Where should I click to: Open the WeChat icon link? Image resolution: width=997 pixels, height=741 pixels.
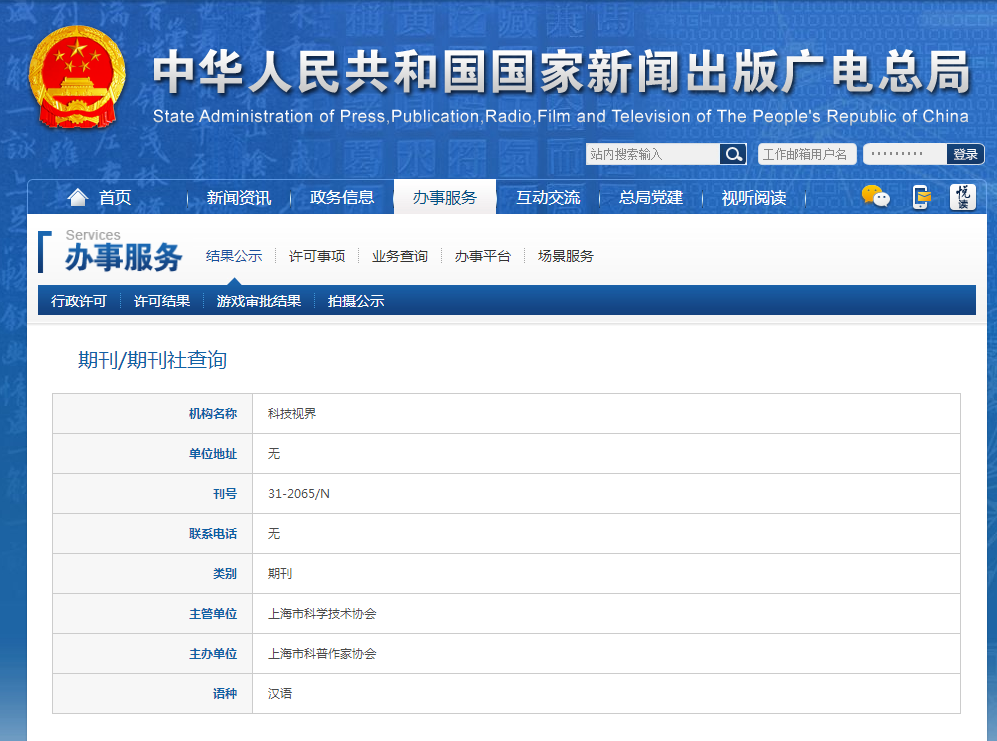[x=876, y=197]
